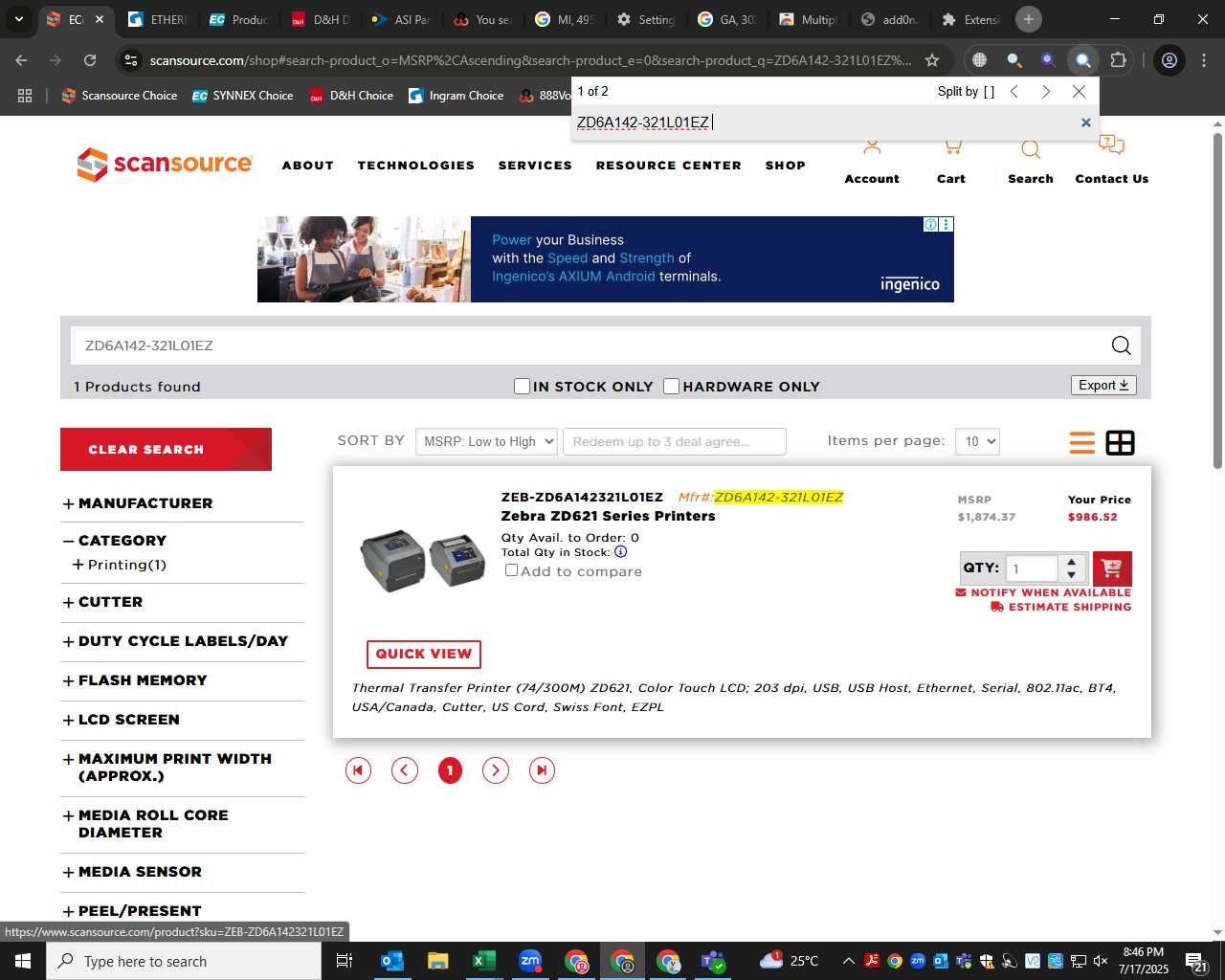Image resolution: width=1225 pixels, height=980 pixels.
Task: Show Total Qty in Stock info
Action: coord(620,551)
